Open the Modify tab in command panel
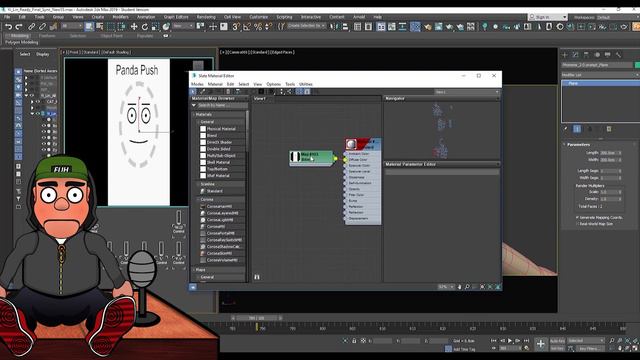640x360 pixels. 576,55
